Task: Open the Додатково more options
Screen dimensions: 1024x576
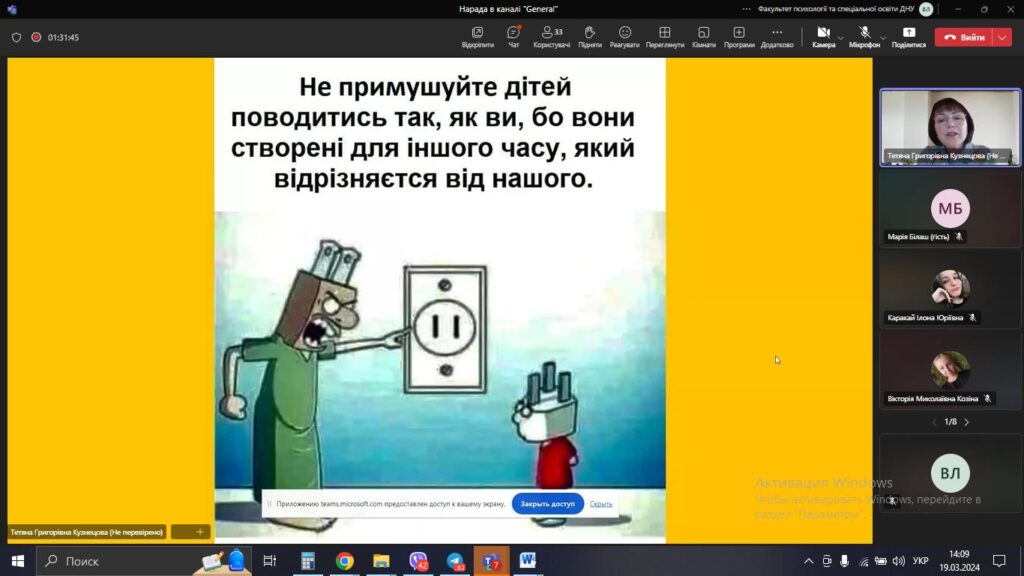Action: [776, 37]
